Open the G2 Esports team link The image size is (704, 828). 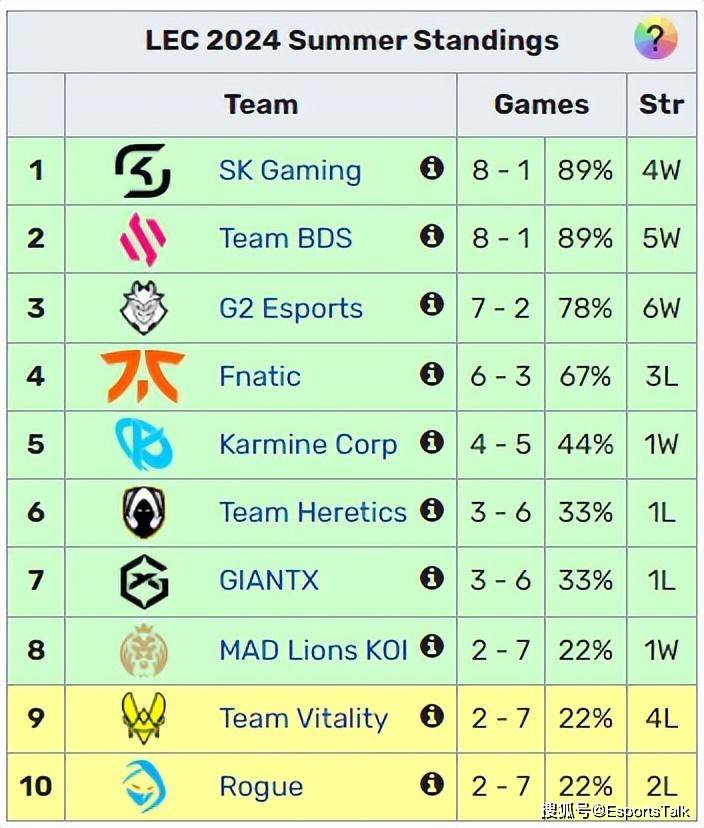click(x=291, y=308)
